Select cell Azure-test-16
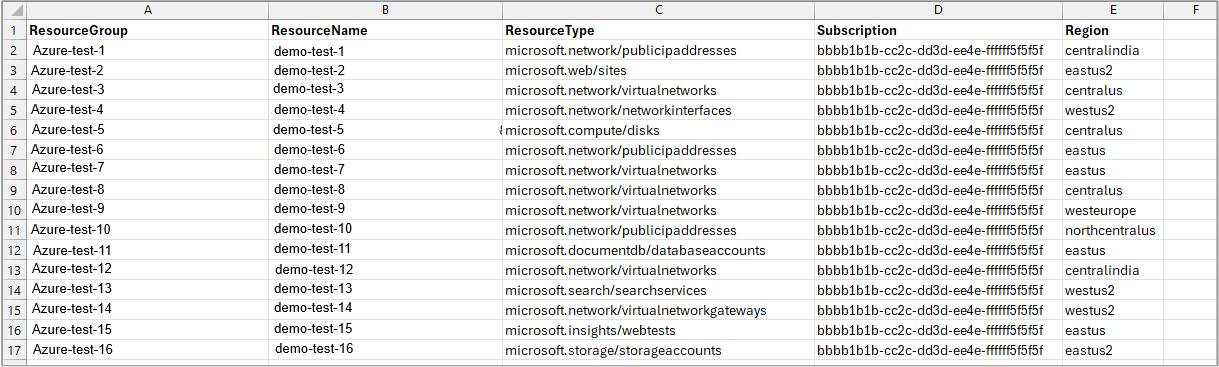The image size is (1219, 367). coord(148,350)
